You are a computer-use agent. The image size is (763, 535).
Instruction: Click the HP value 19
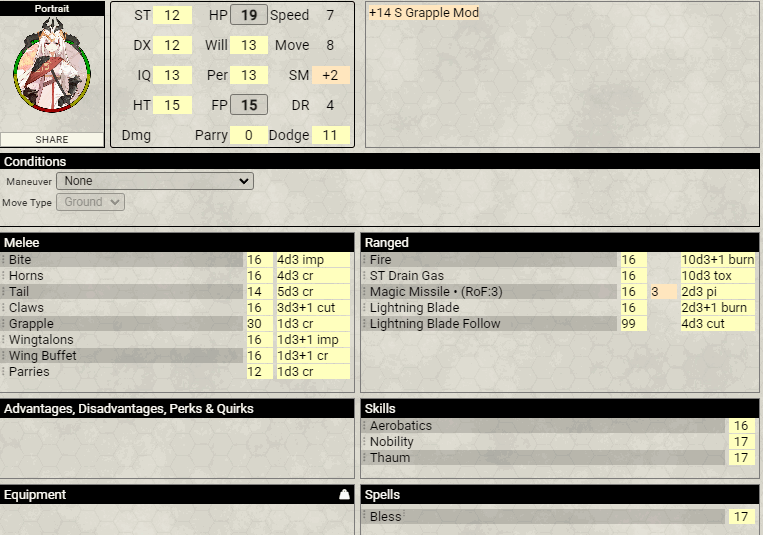pyautogui.click(x=249, y=15)
